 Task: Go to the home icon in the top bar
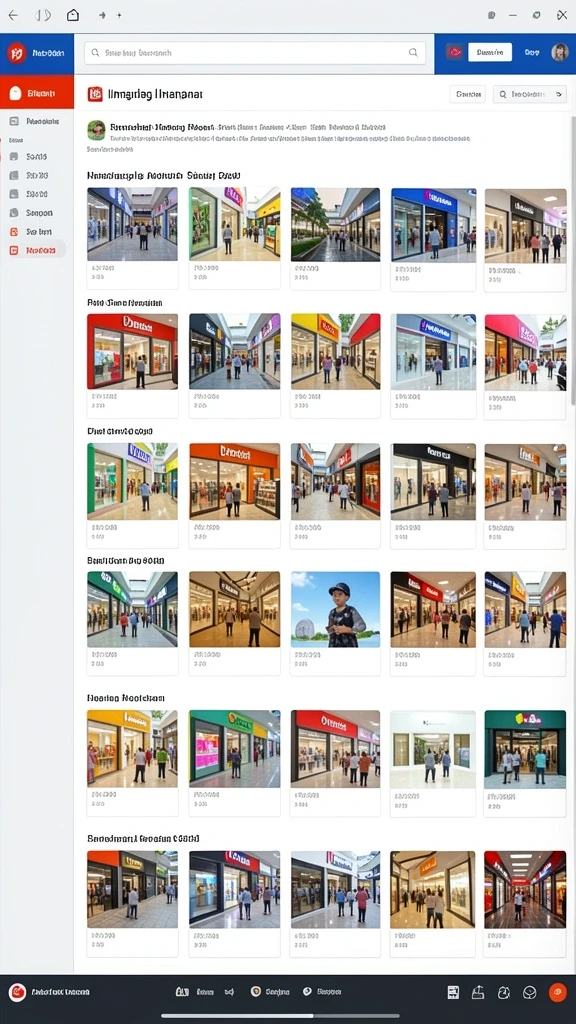pyautogui.click(x=73, y=15)
